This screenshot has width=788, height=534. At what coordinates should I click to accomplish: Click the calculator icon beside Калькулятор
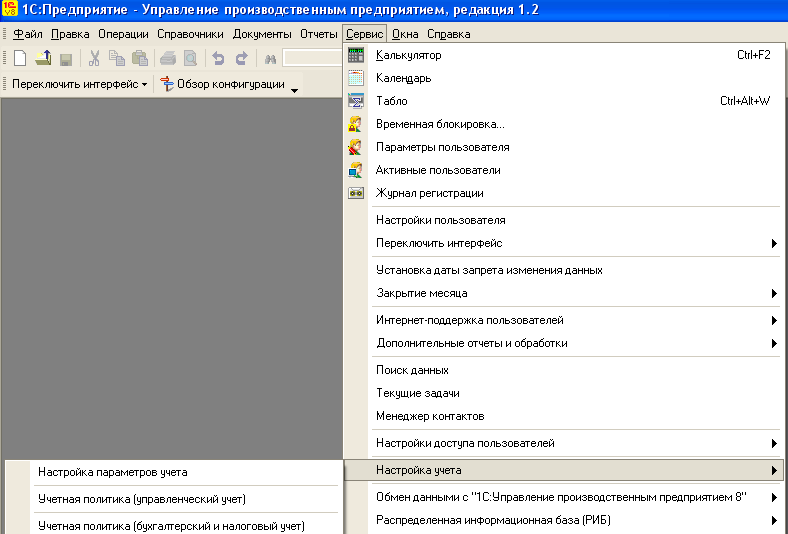356,55
